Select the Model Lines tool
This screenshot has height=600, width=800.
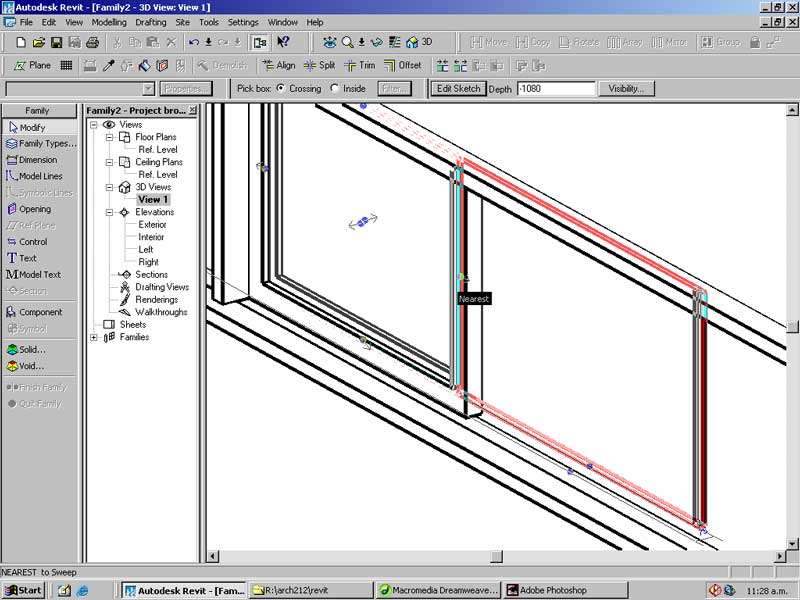34,176
